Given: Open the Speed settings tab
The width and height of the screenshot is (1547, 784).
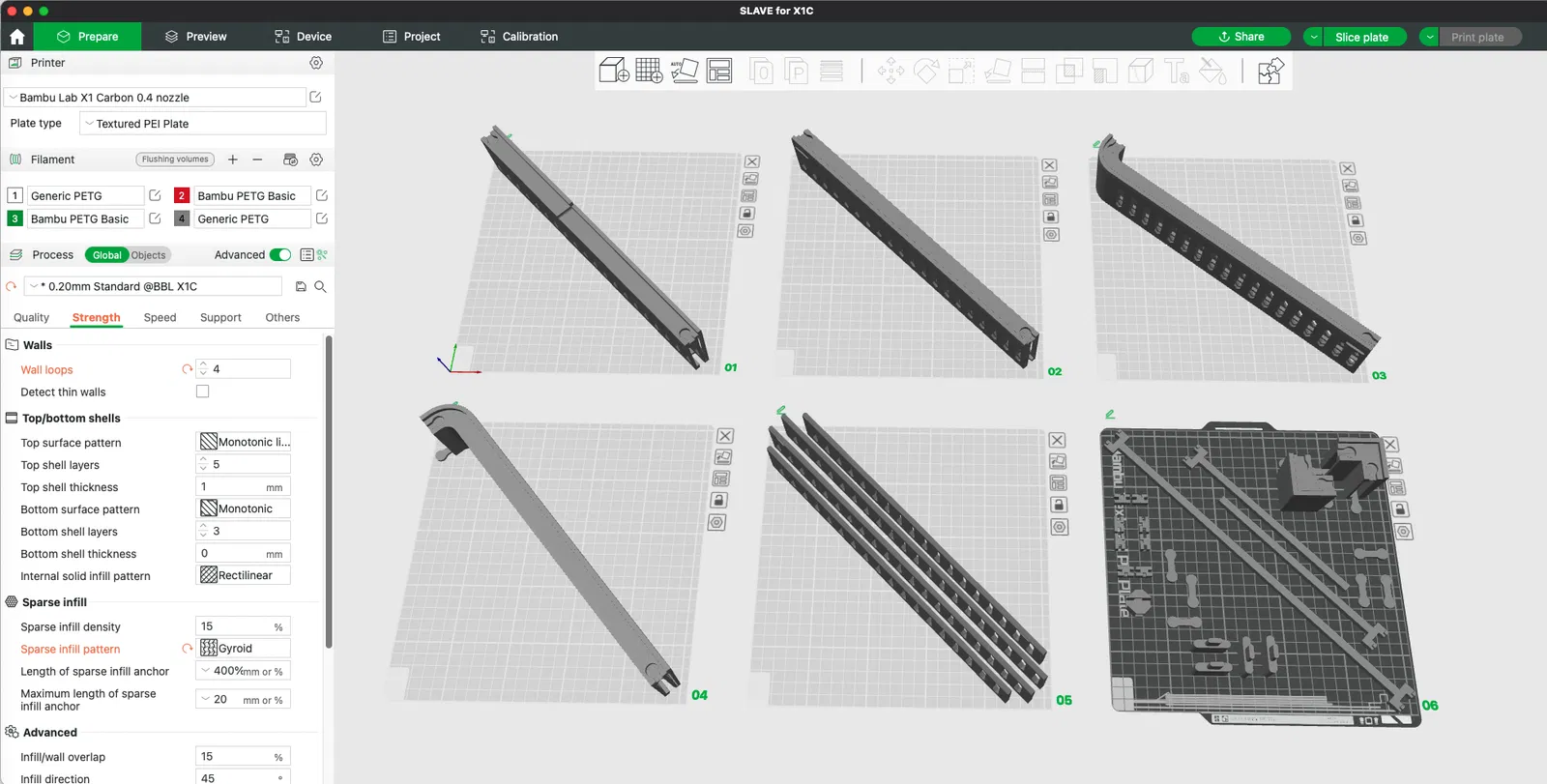Looking at the screenshot, I should [160, 317].
